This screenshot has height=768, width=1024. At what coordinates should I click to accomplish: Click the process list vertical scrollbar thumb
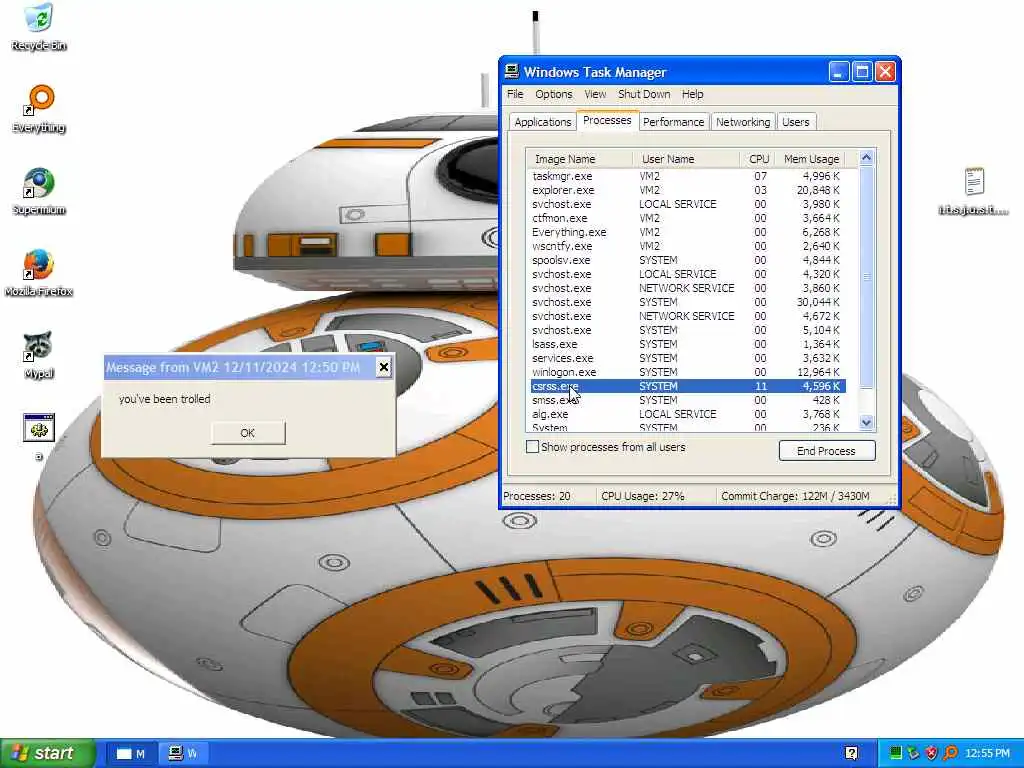pos(867,277)
